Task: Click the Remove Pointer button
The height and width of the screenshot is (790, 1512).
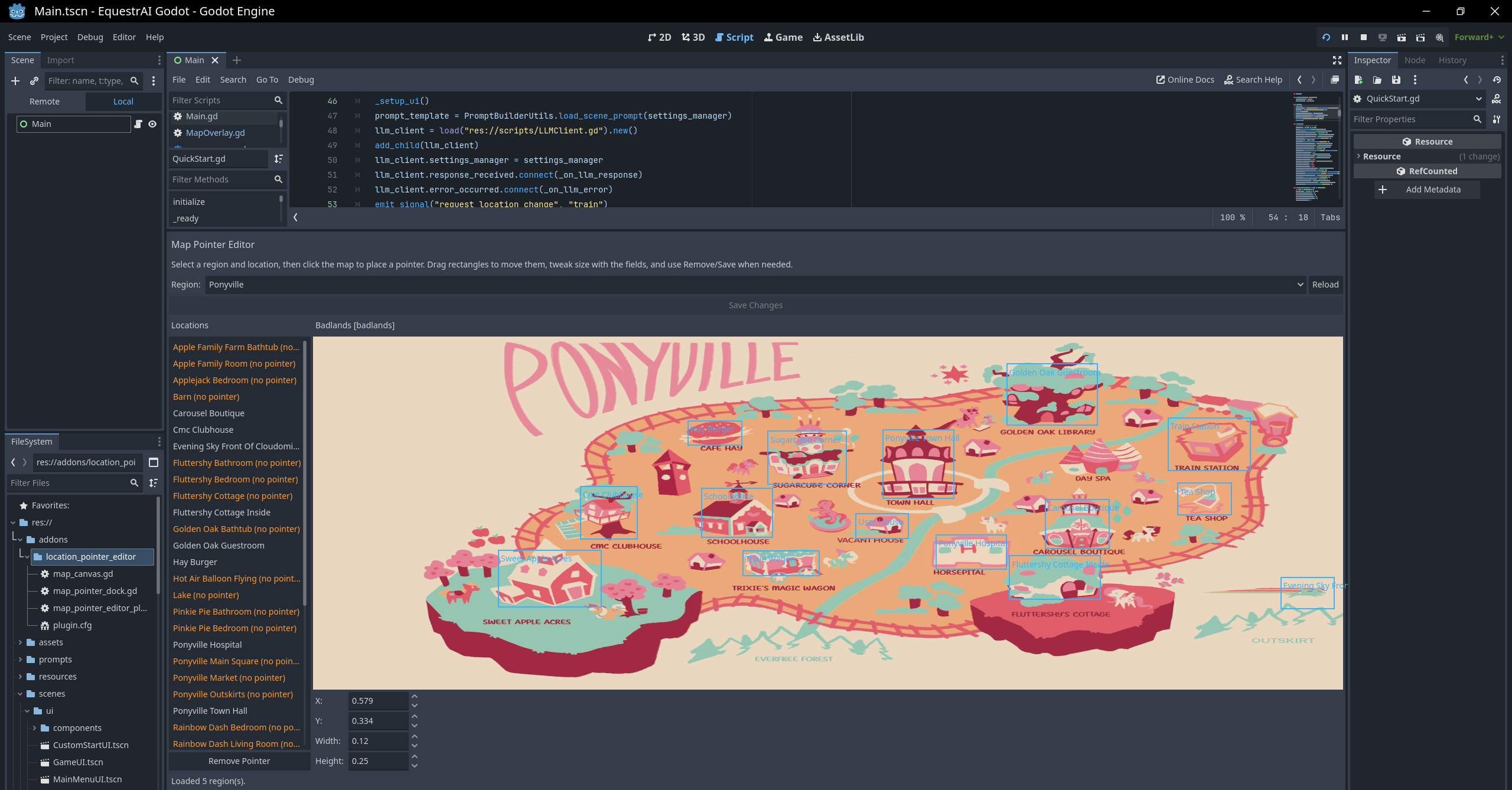Action: click(x=239, y=761)
